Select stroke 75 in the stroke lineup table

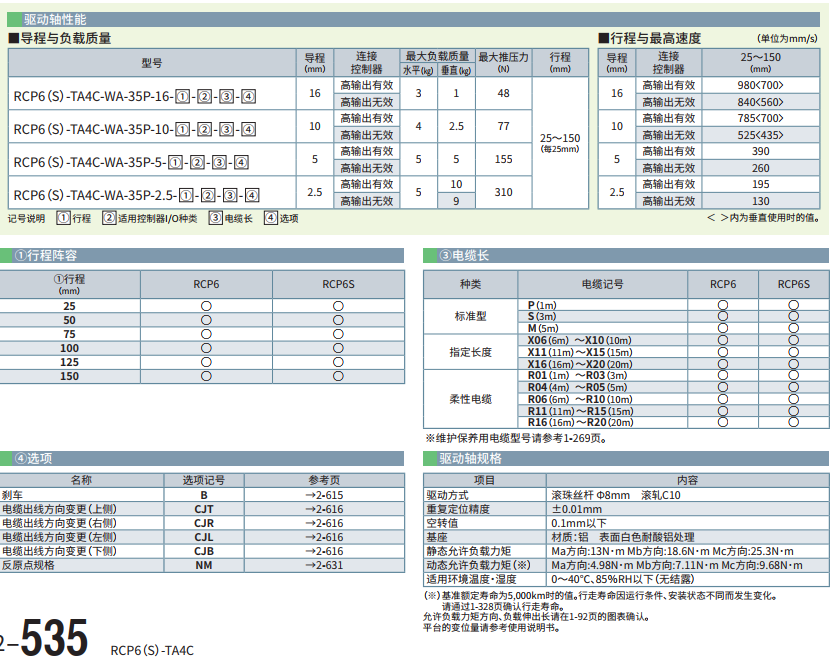click(69, 334)
